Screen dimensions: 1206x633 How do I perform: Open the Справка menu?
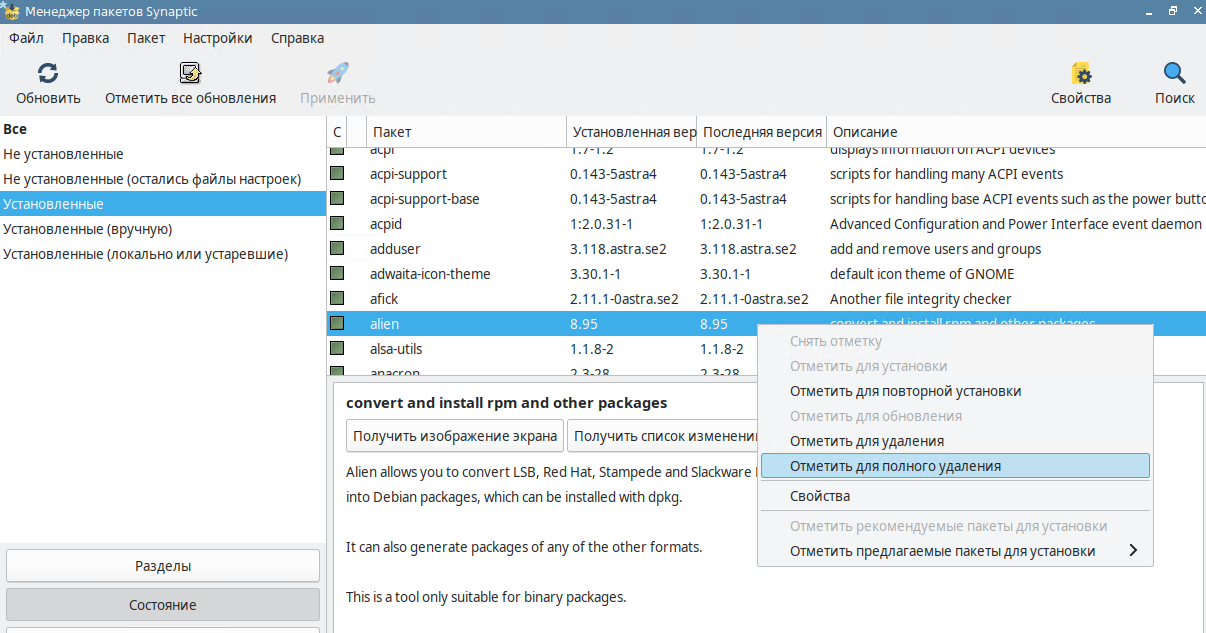click(x=298, y=38)
